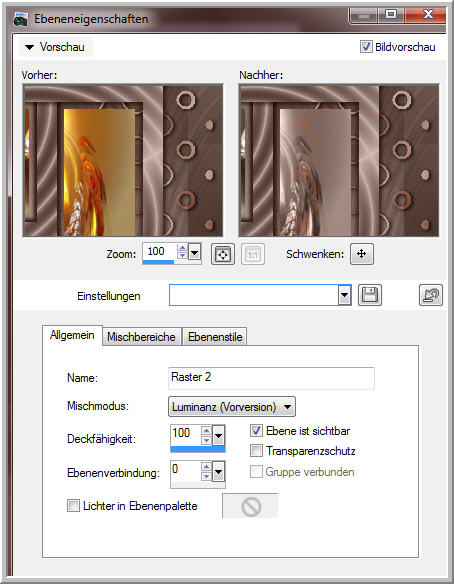Increase the Zoom value with the up arrow

(182, 248)
